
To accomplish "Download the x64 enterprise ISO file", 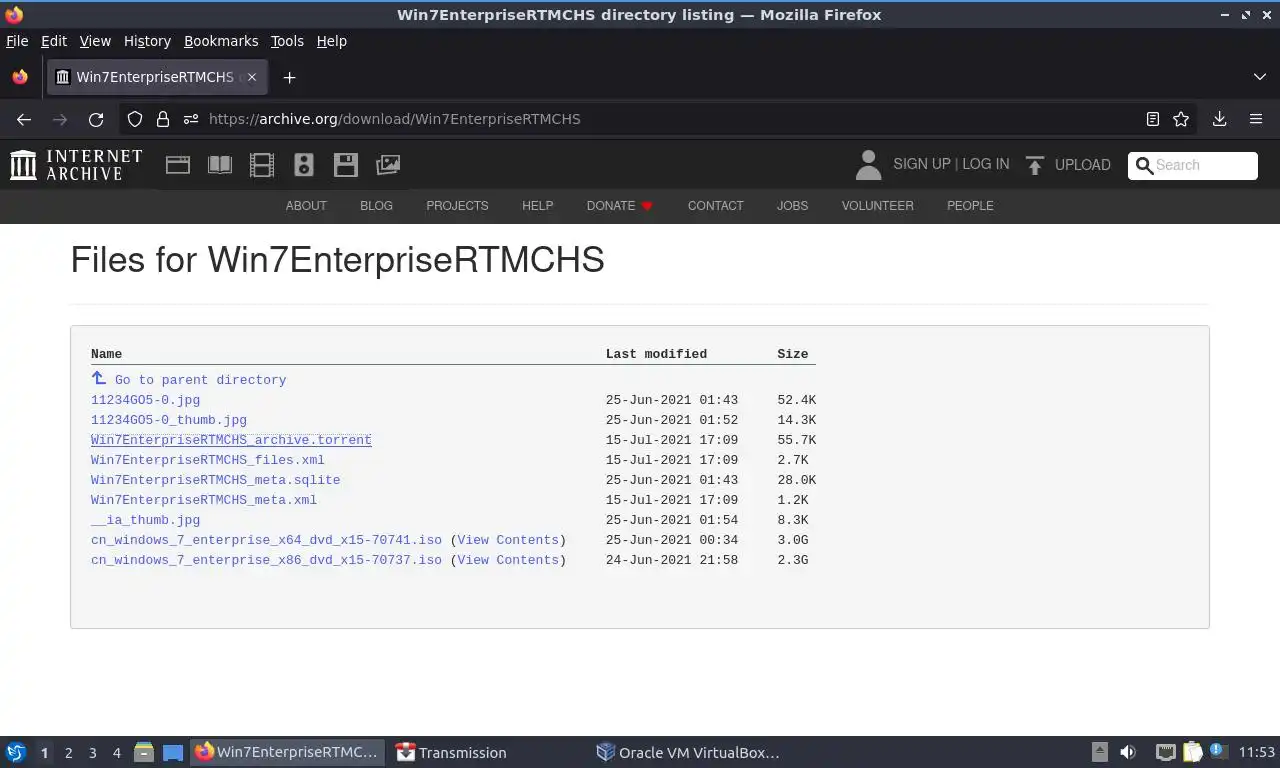I will point(266,540).
